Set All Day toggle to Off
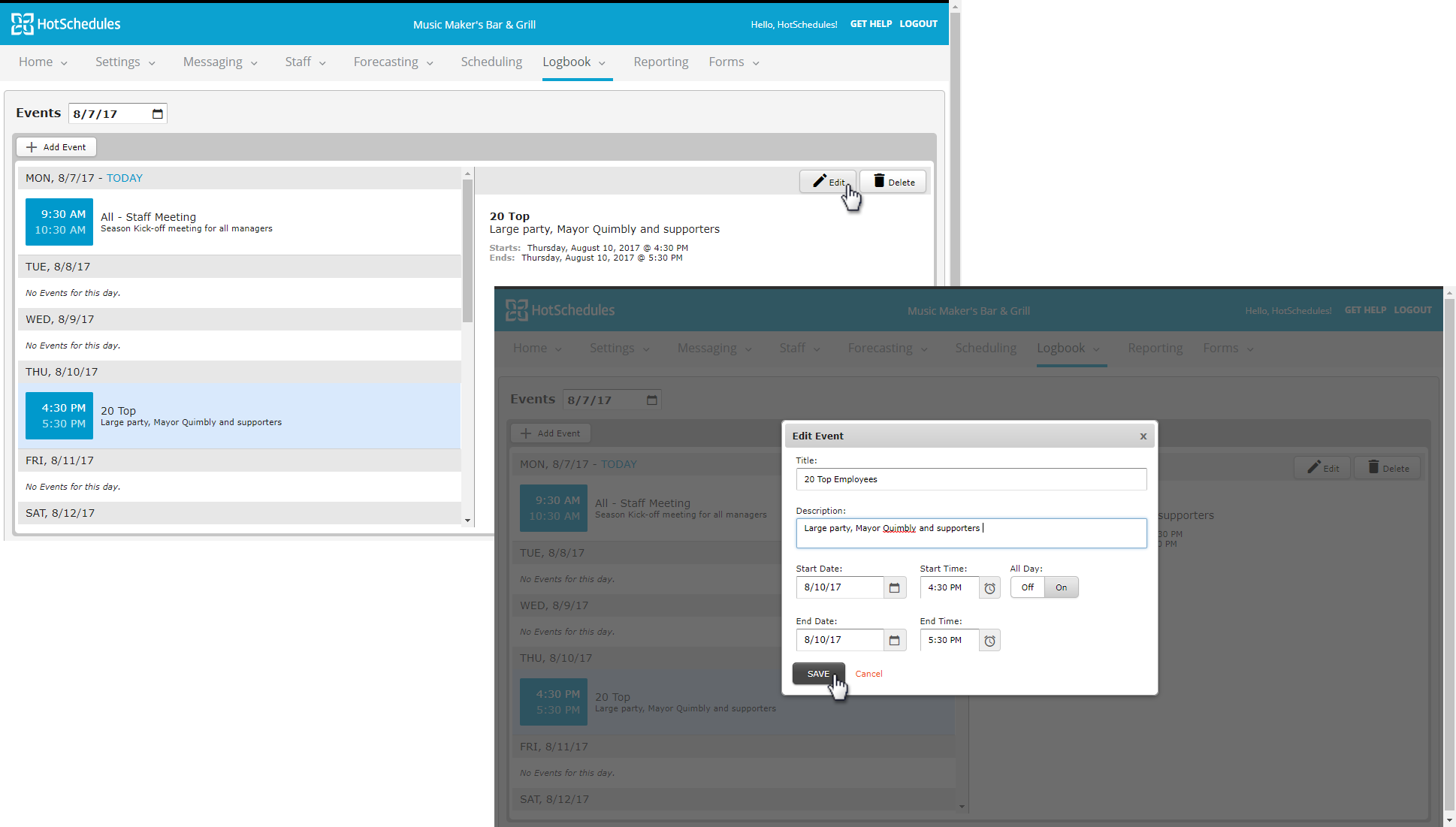 [x=1027, y=587]
